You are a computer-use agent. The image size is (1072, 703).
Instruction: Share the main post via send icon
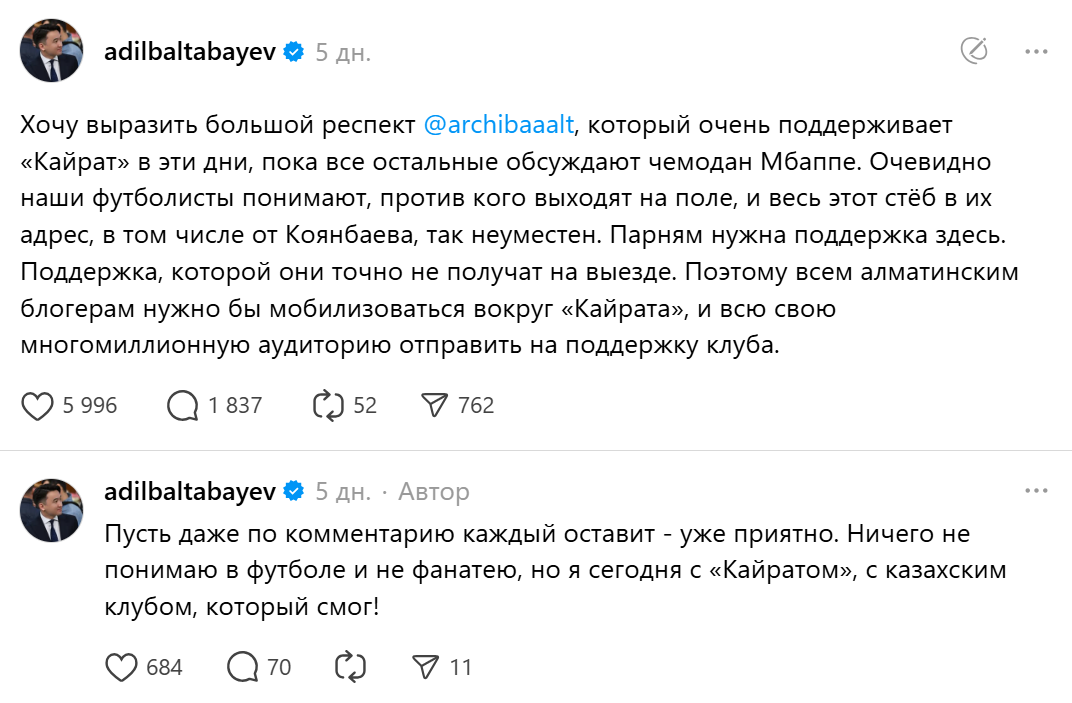pyautogui.click(x=433, y=405)
